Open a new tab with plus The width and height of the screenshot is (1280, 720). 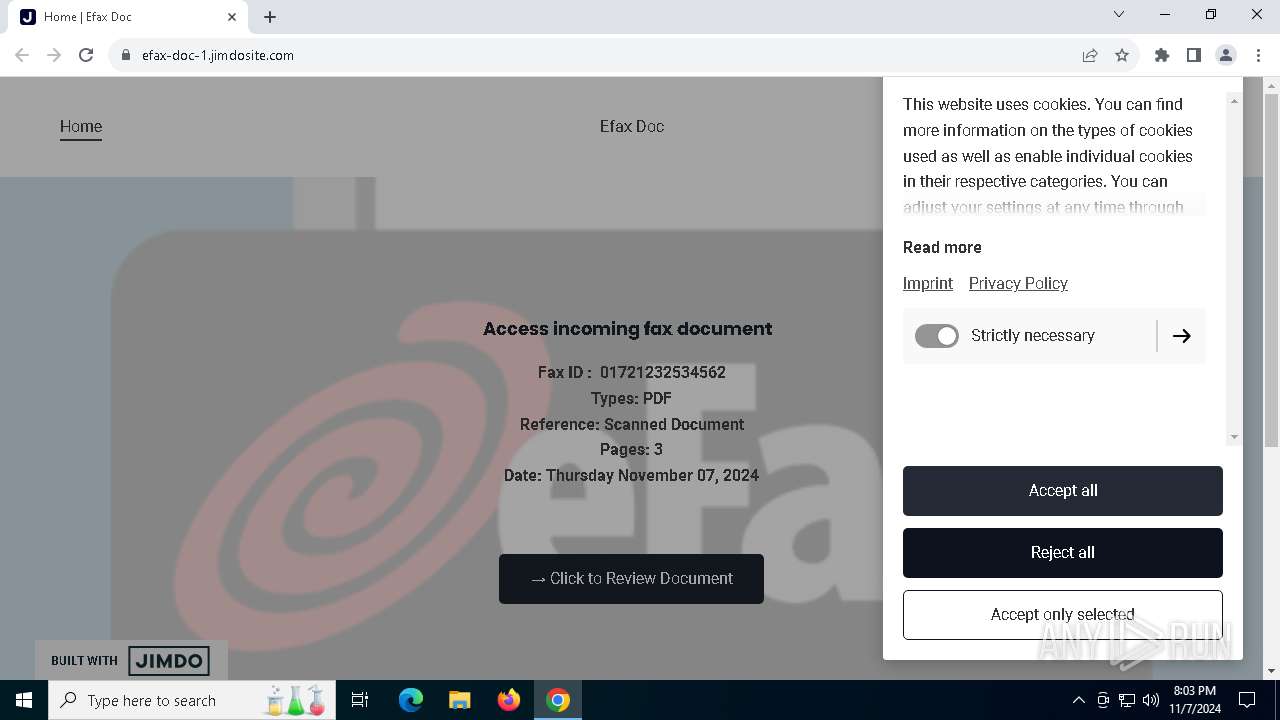(x=270, y=17)
